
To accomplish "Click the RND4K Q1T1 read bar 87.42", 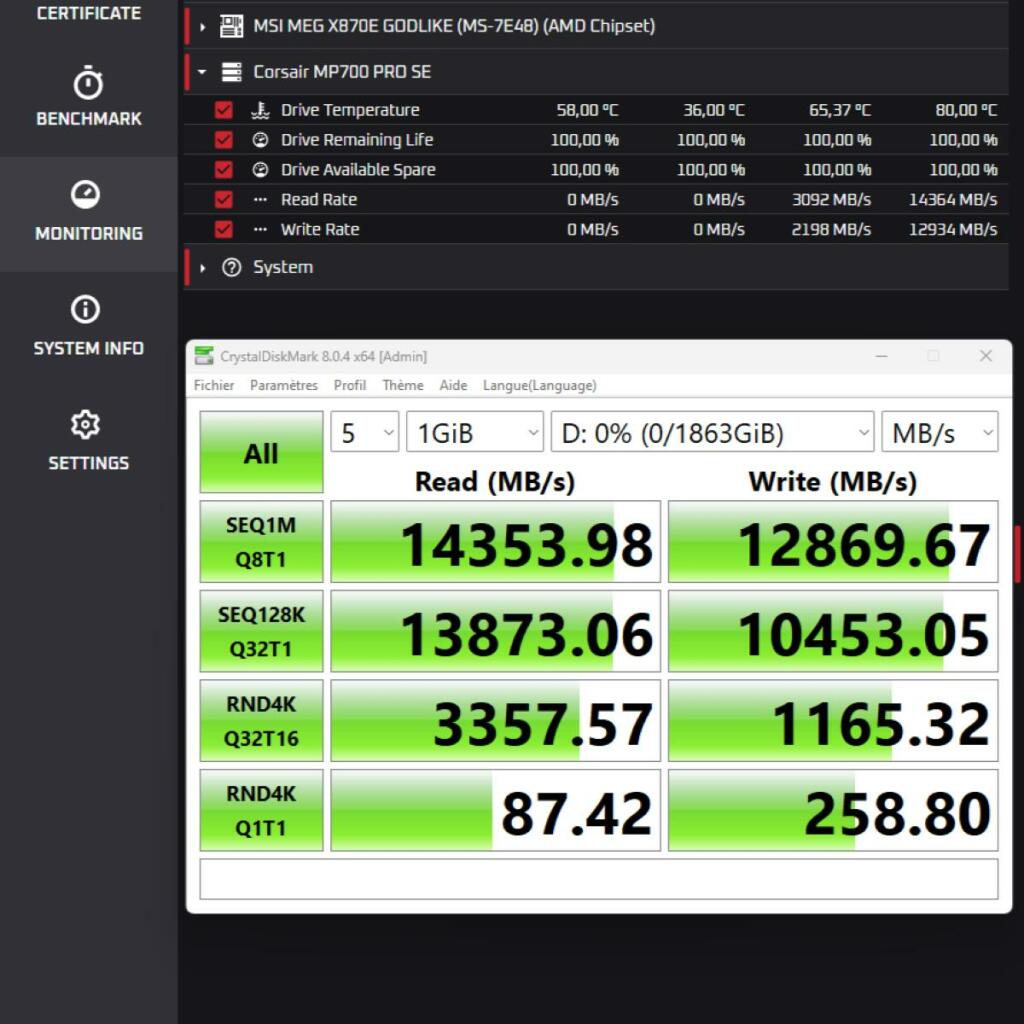I will click(496, 810).
